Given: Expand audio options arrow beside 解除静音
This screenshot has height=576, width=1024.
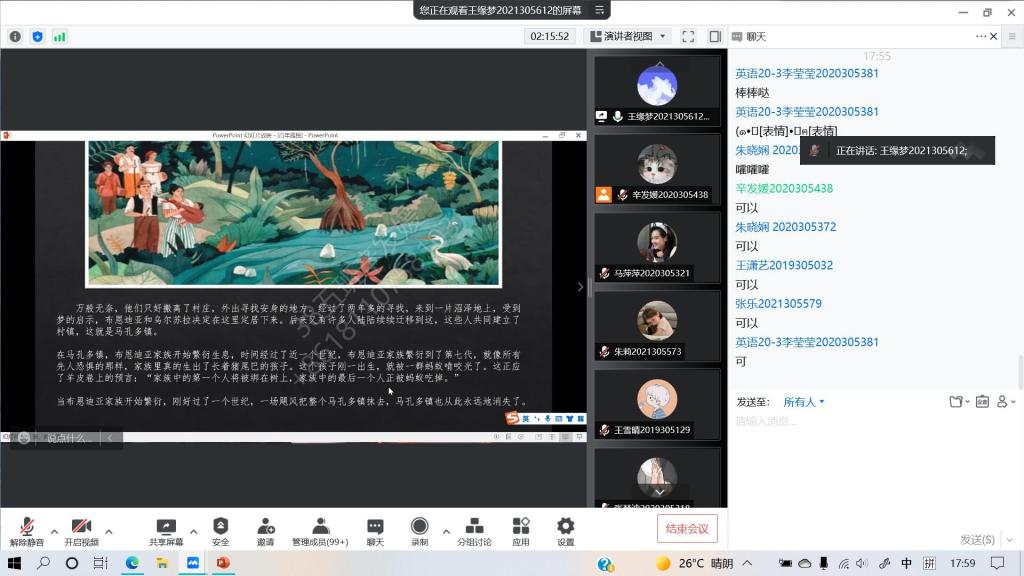Looking at the screenshot, I should (54, 531).
